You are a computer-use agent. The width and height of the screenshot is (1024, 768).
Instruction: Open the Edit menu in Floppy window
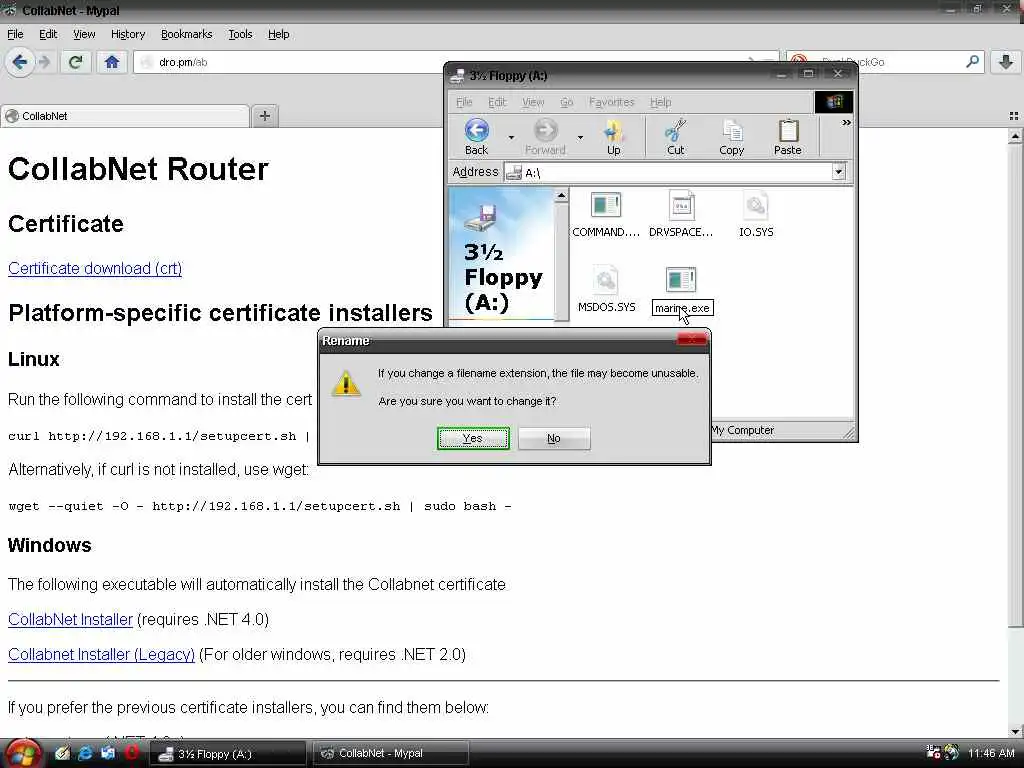497,102
